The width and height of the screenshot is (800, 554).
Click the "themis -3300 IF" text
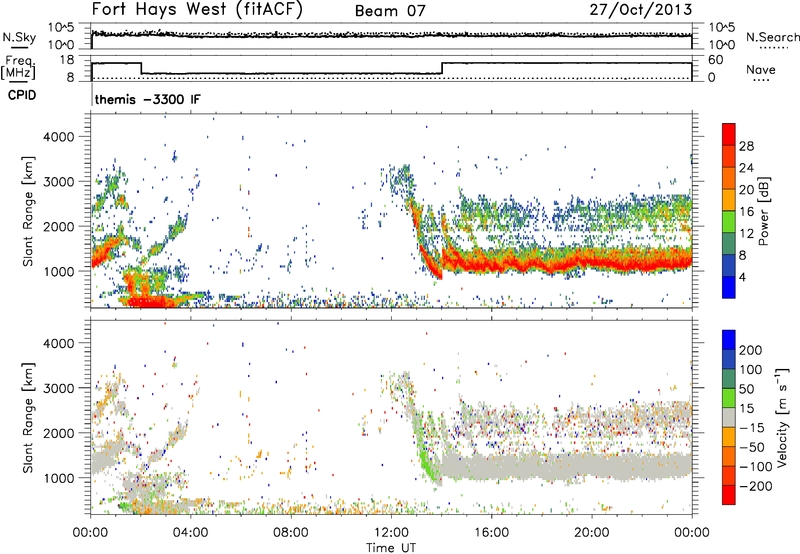point(147,99)
